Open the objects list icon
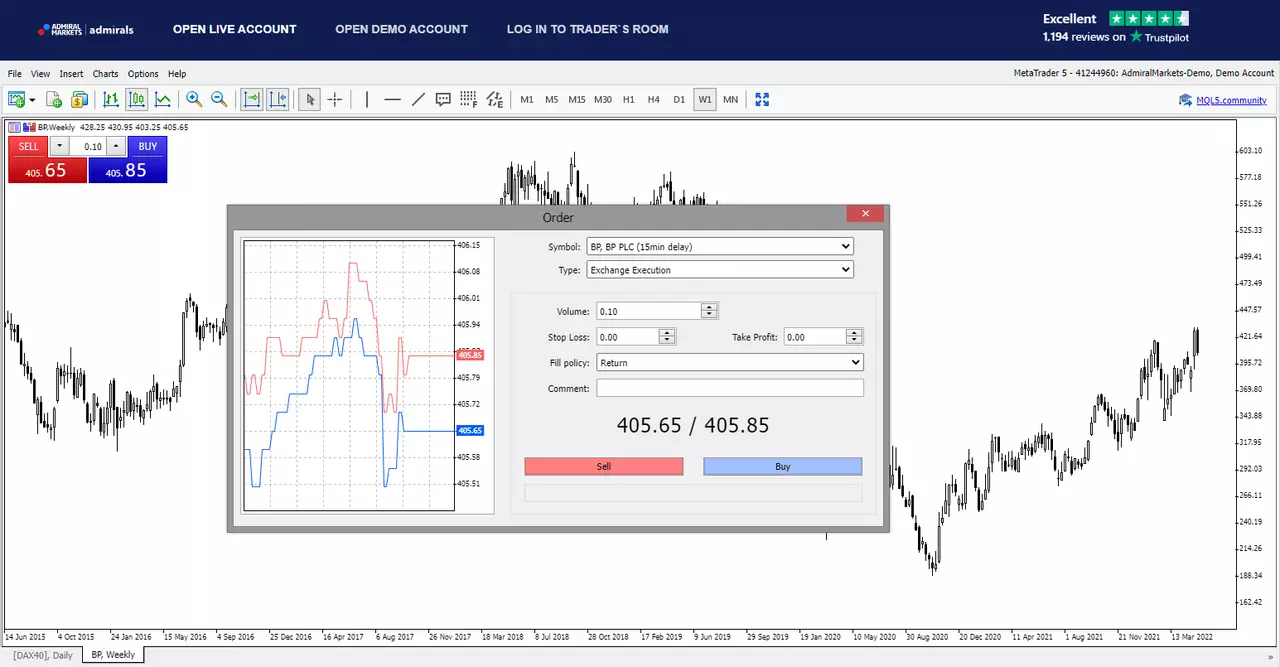 click(x=495, y=99)
